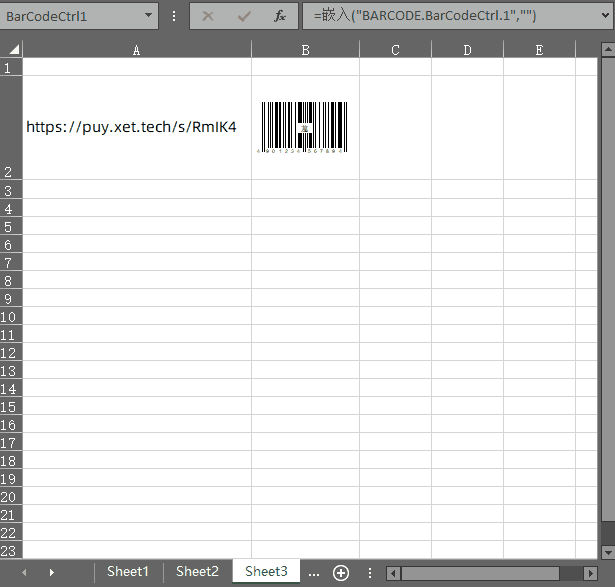The image size is (615, 587).
Task: Expand the formula bar chevron
Action: 606,15
